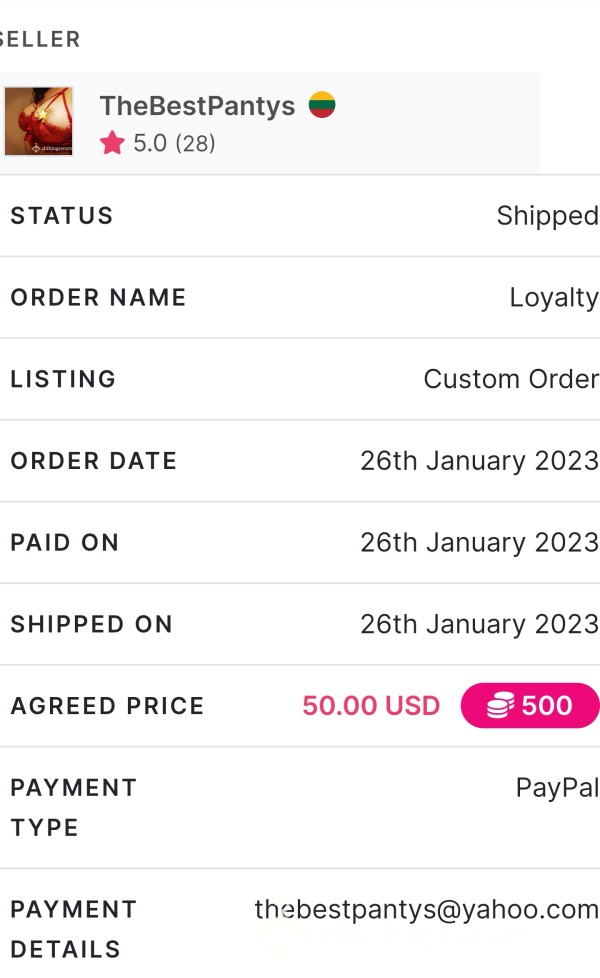Screen dimensions: 600x978
Task: Open TheBestPantys seller profile picture
Action: click(39, 121)
